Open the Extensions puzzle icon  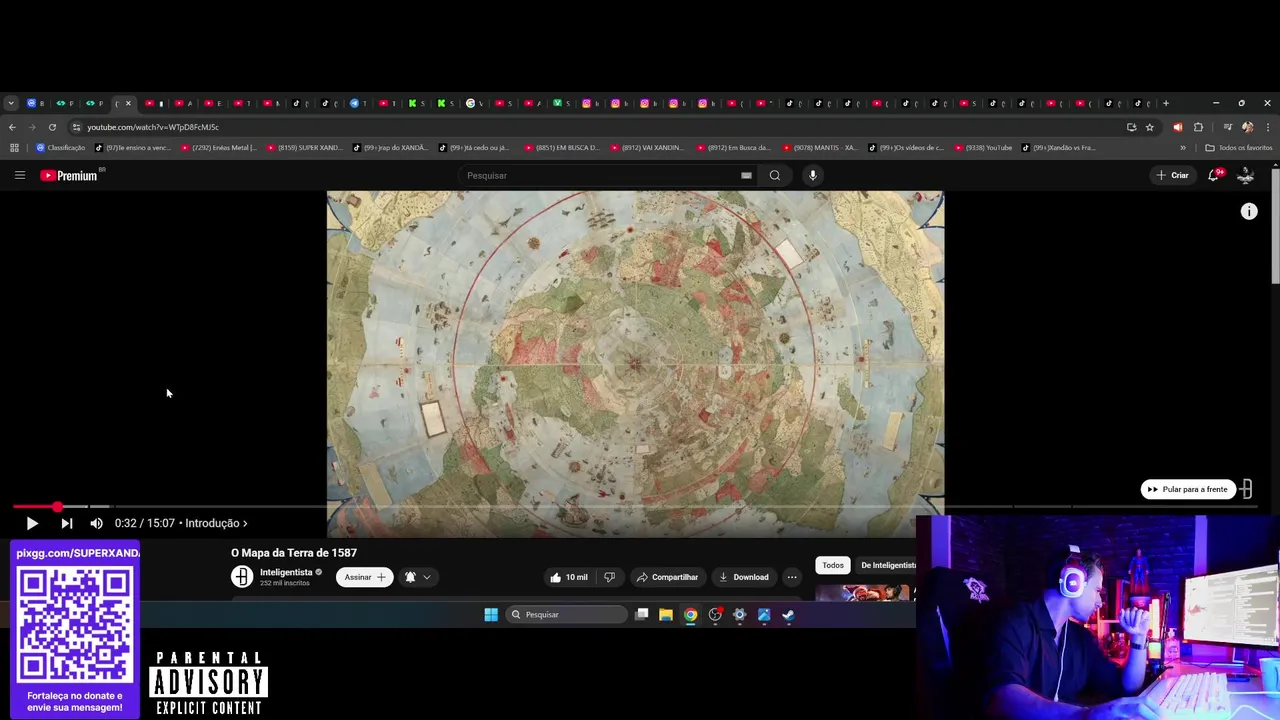[1198, 127]
